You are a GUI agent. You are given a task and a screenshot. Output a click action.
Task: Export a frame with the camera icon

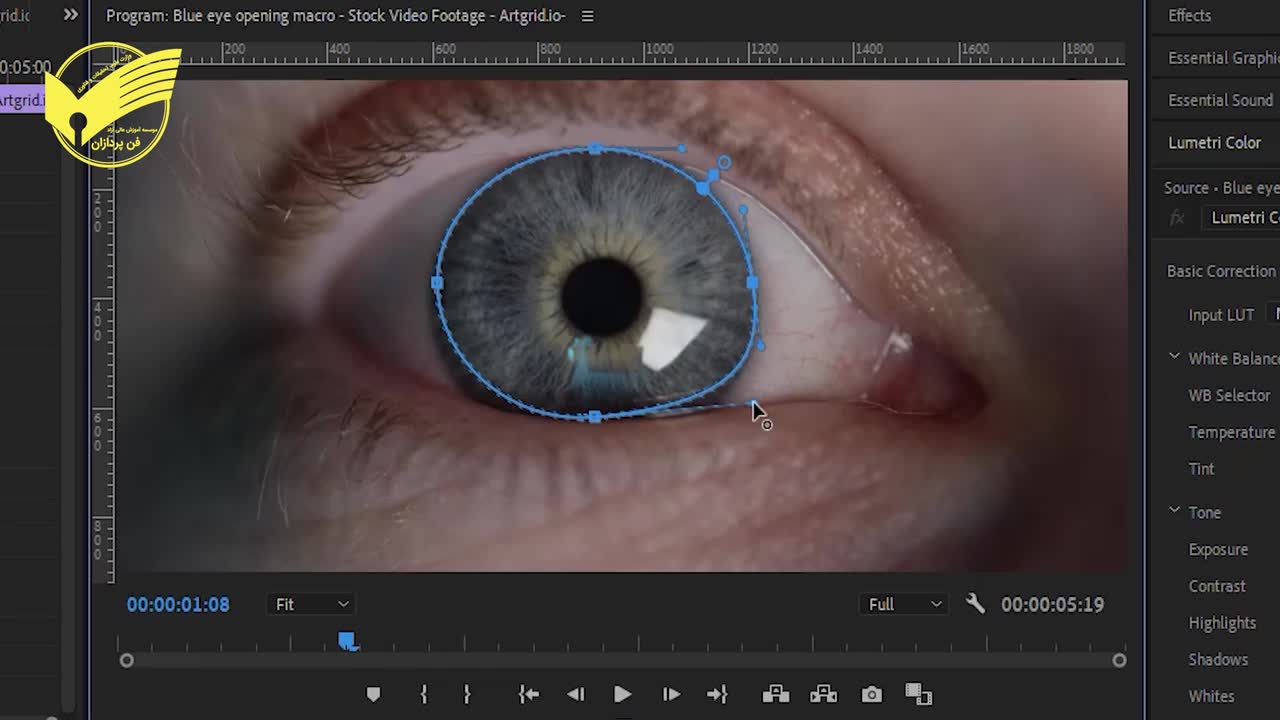pyautogui.click(x=872, y=694)
